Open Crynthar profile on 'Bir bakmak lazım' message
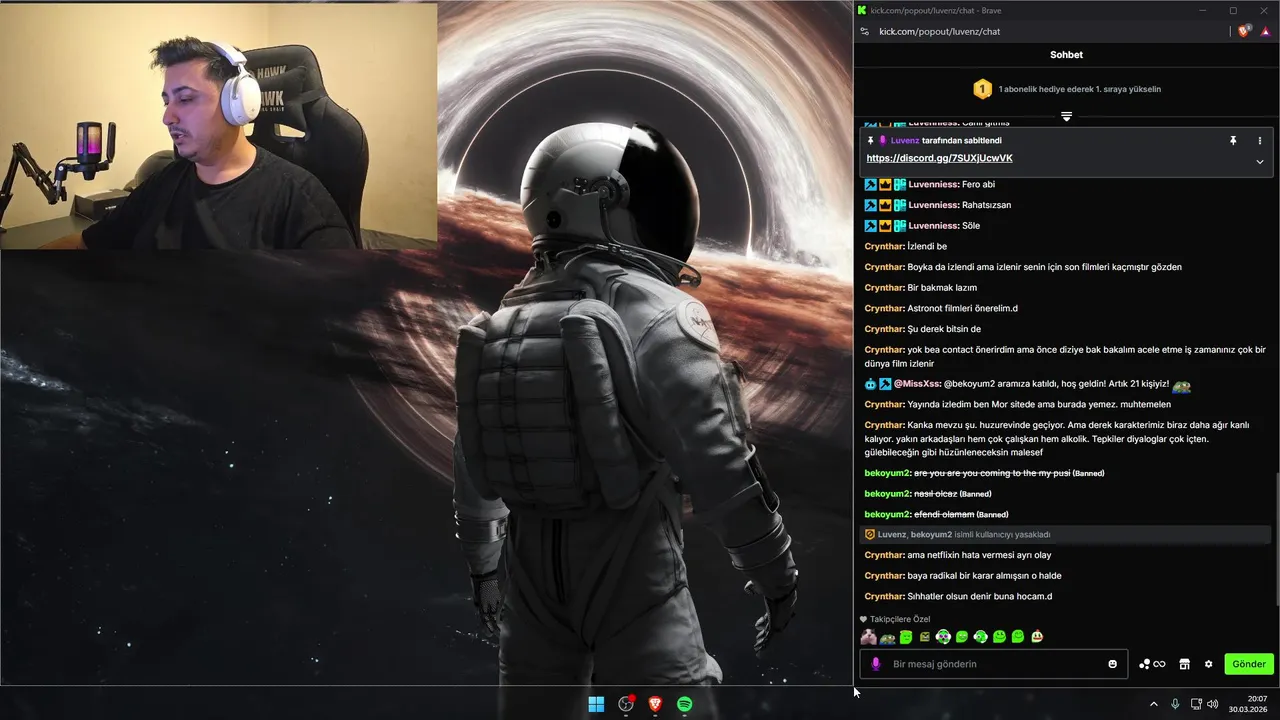This screenshot has width=1280, height=720. click(x=884, y=288)
